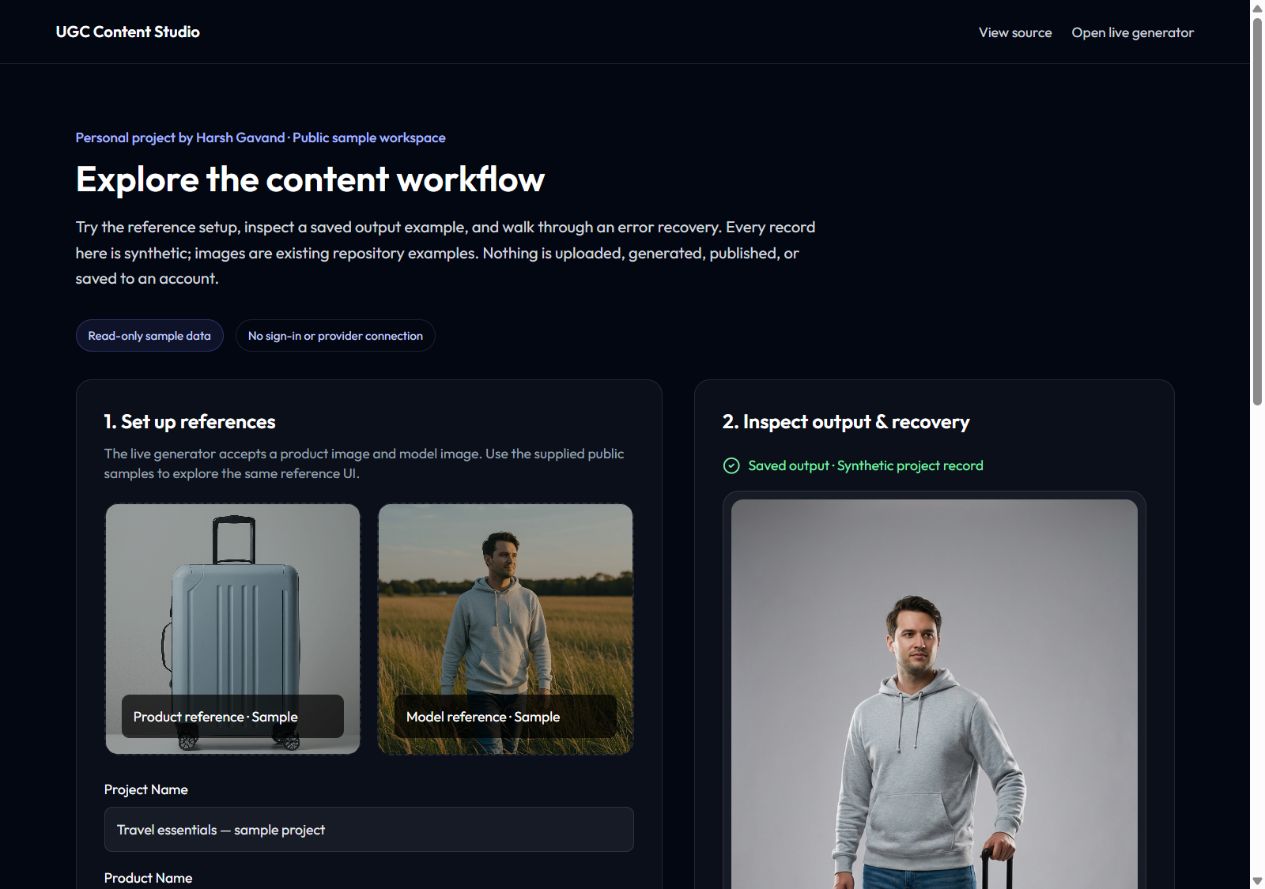Click the UGC Content Studio logo text

pos(128,32)
